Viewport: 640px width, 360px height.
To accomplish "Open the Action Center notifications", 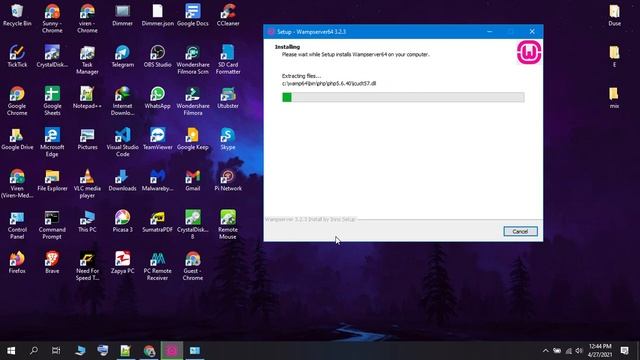I will click(624, 351).
